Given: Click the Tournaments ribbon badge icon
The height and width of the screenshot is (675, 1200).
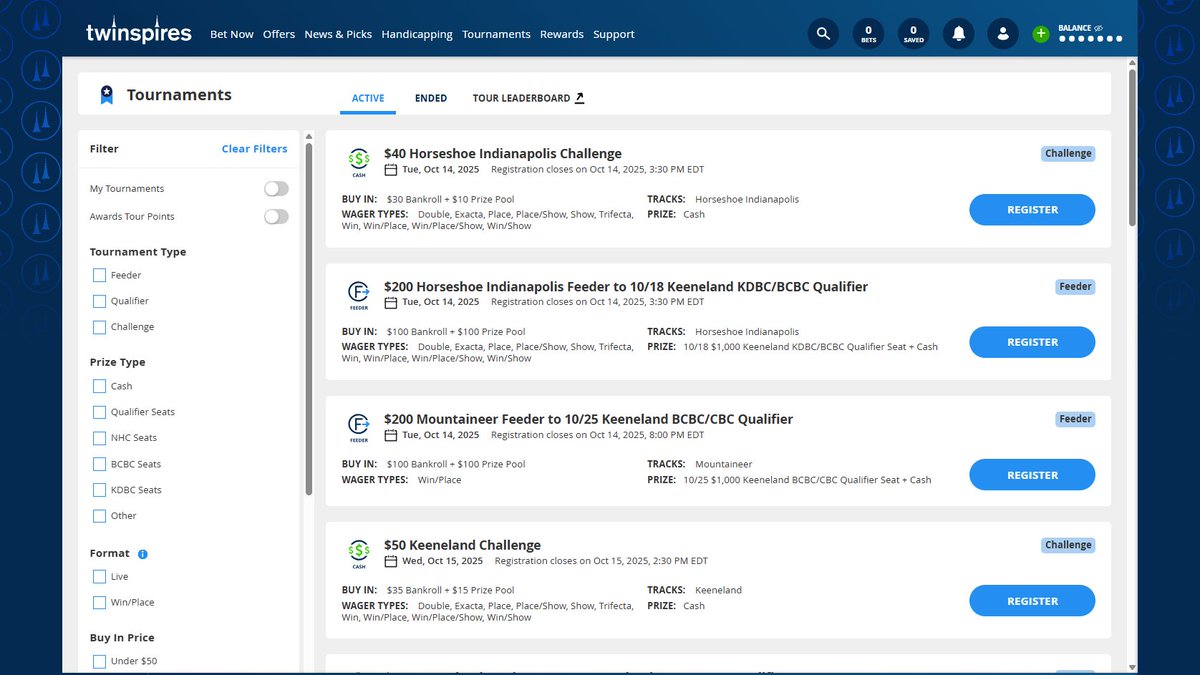Looking at the screenshot, I should pyautogui.click(x=106, y=95).
